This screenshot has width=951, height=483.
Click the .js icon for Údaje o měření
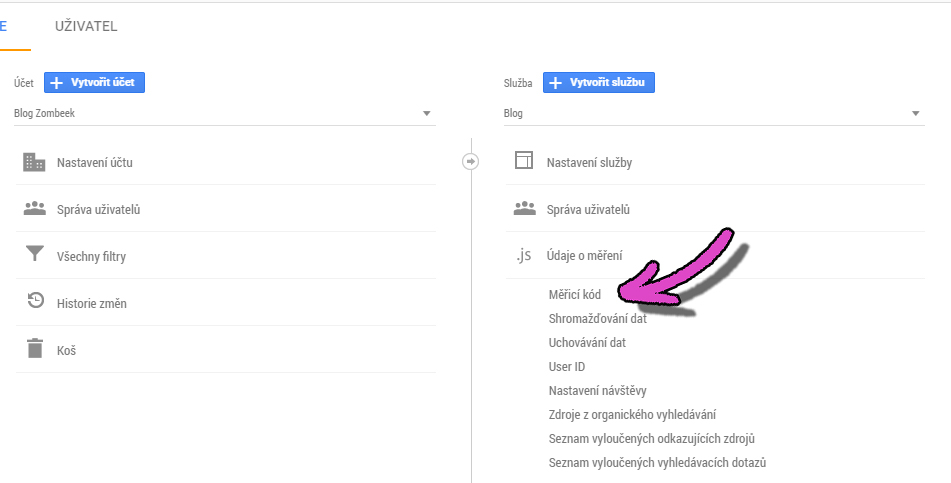[x=523, y=255]
